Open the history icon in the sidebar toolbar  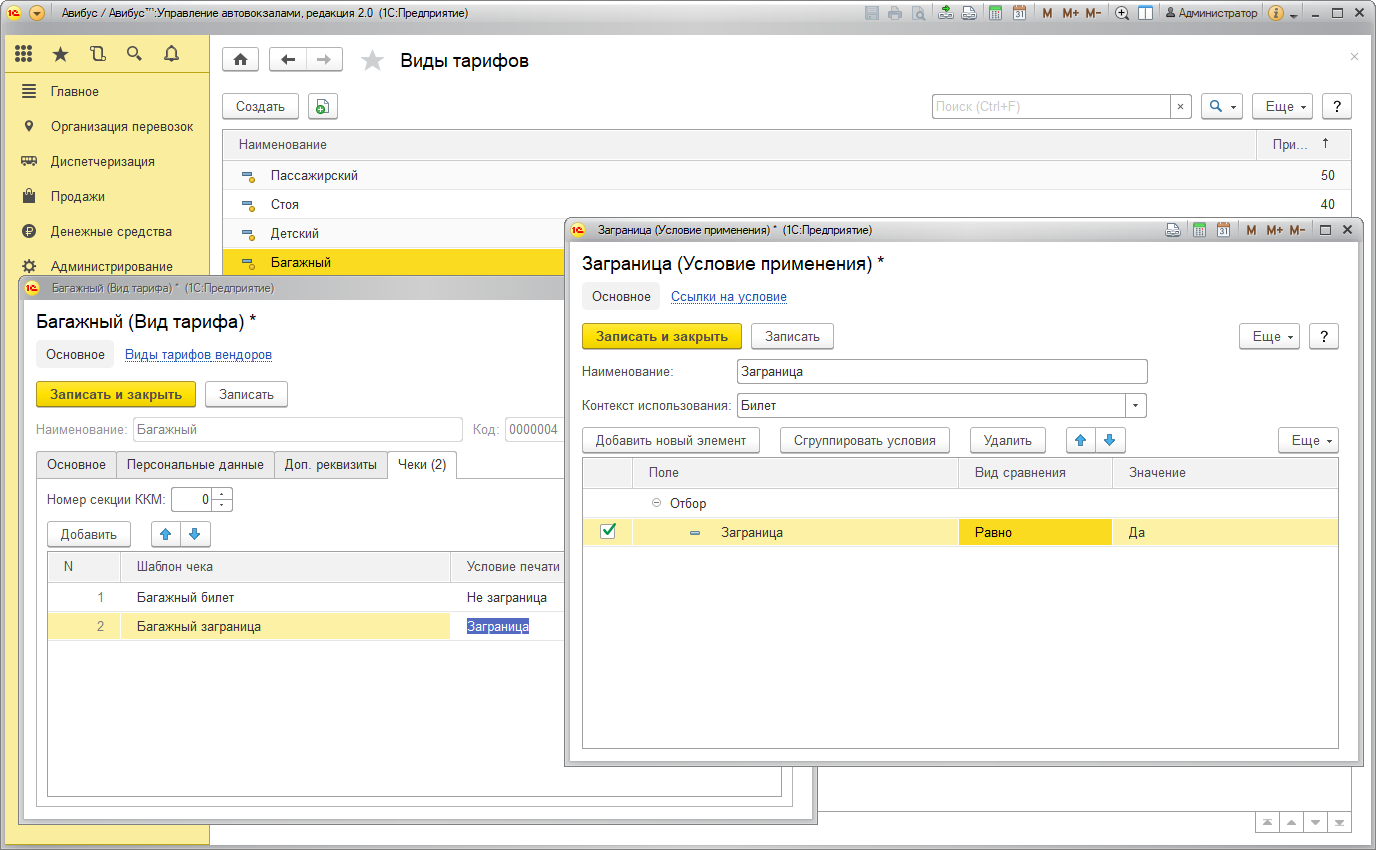coord(97,54)
